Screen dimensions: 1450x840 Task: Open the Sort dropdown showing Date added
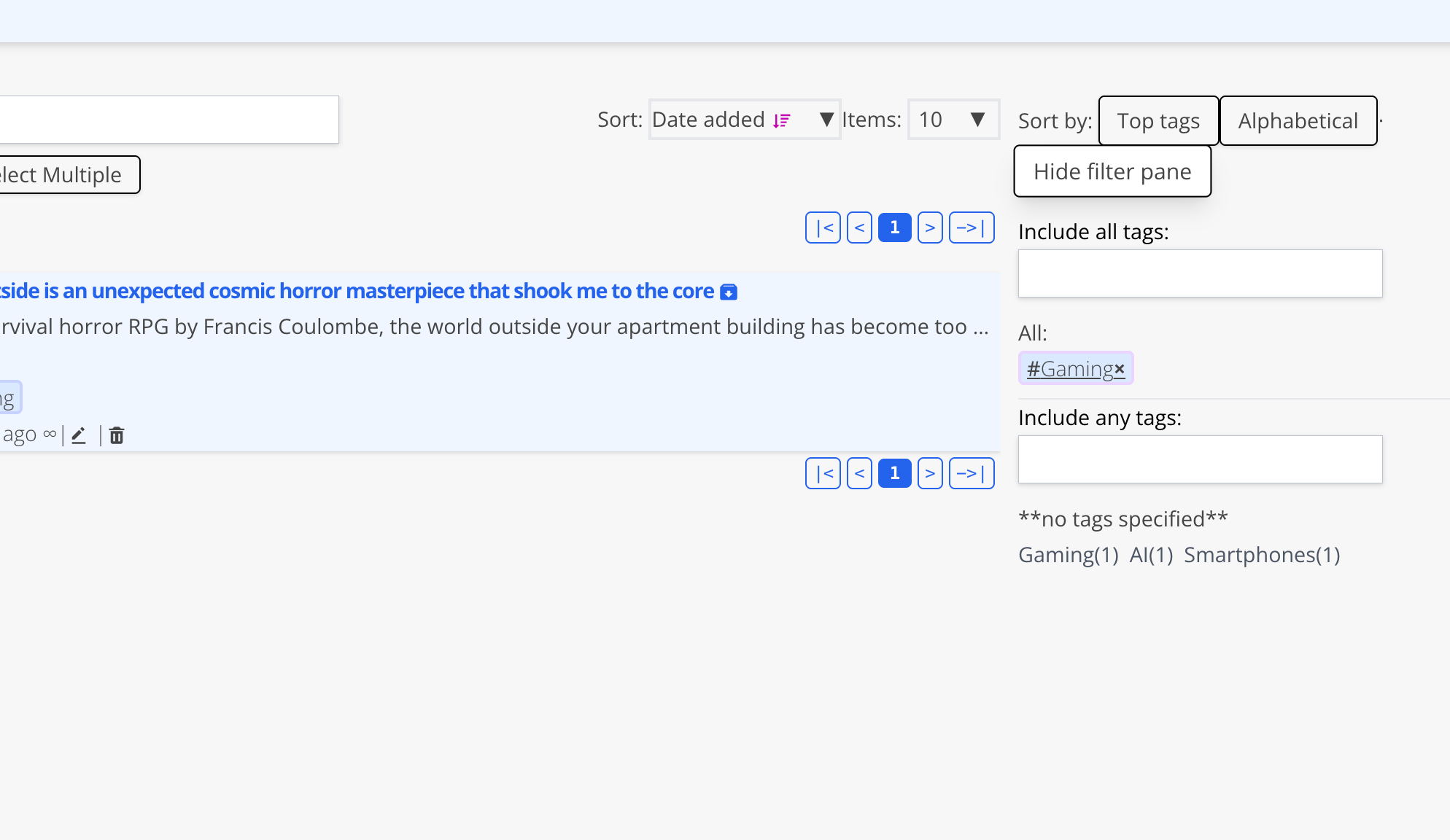[x=744, y=120]
